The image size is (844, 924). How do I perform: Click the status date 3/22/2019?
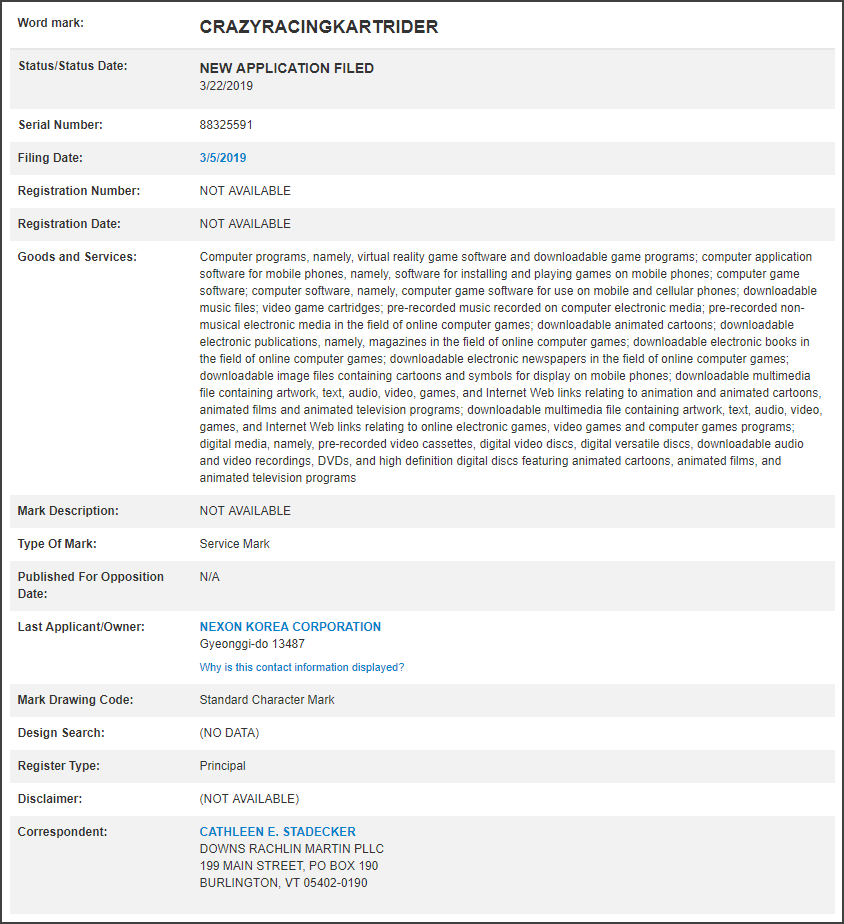(x=226, y=86)
